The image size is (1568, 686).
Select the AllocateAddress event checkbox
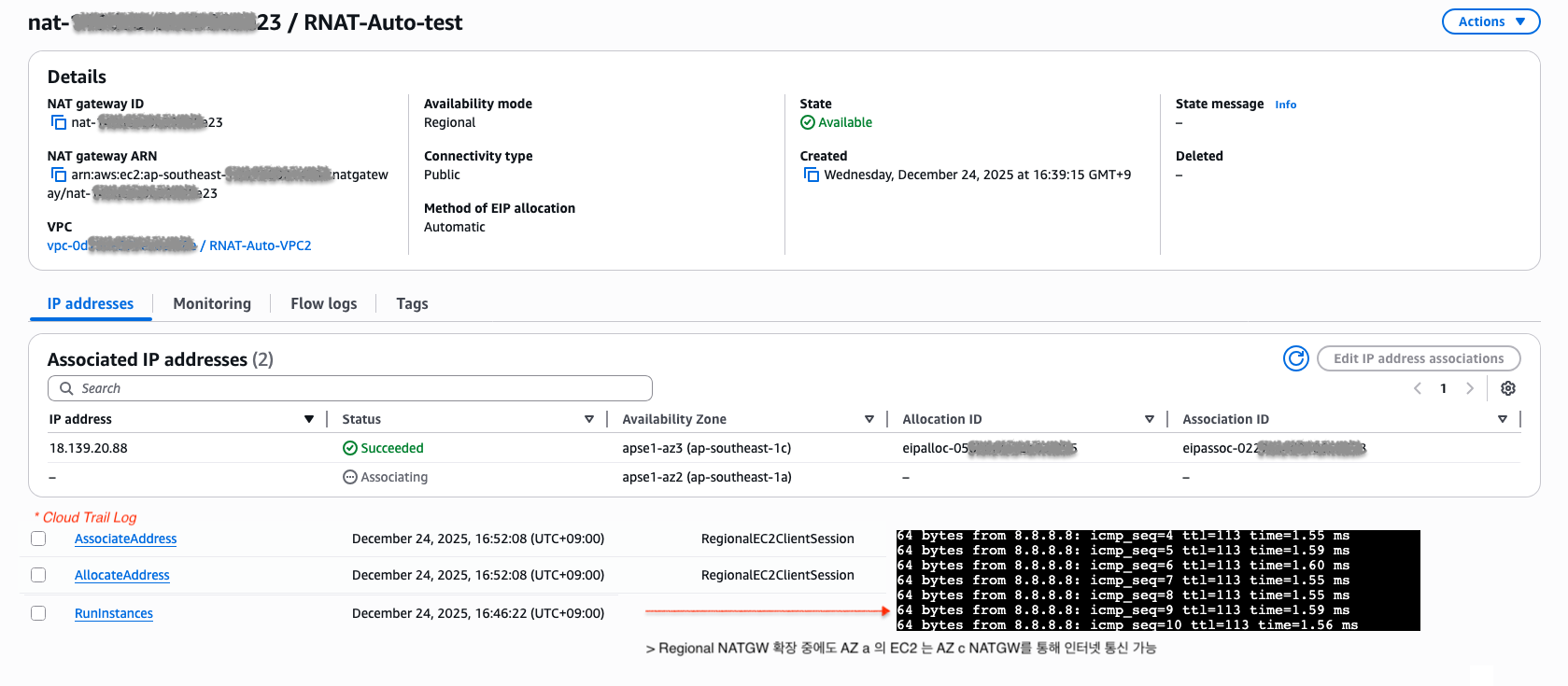click(38, 575)
